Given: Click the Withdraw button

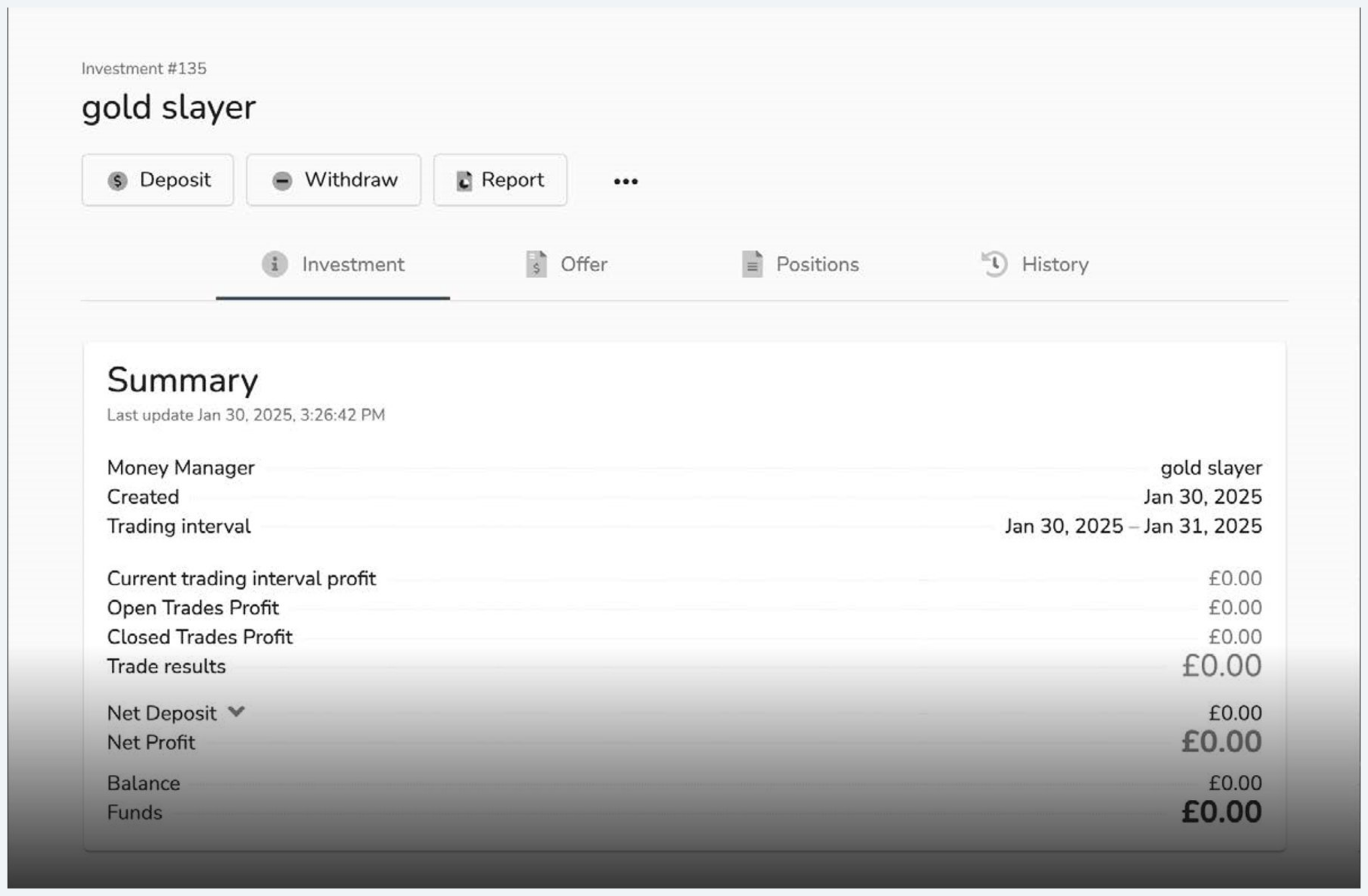Looking at the screenshot, I should pos(334,180).
